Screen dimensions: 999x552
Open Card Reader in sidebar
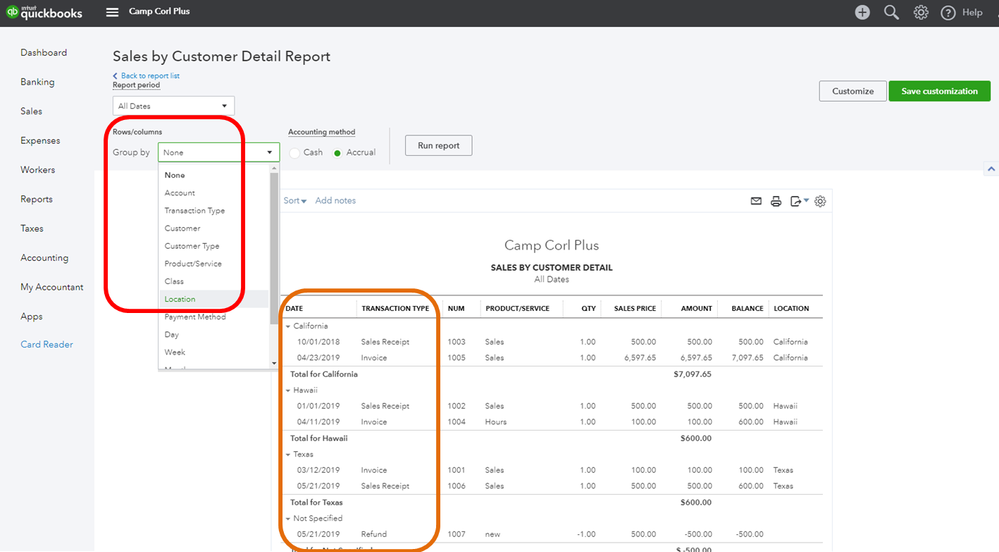click(47, 344)
